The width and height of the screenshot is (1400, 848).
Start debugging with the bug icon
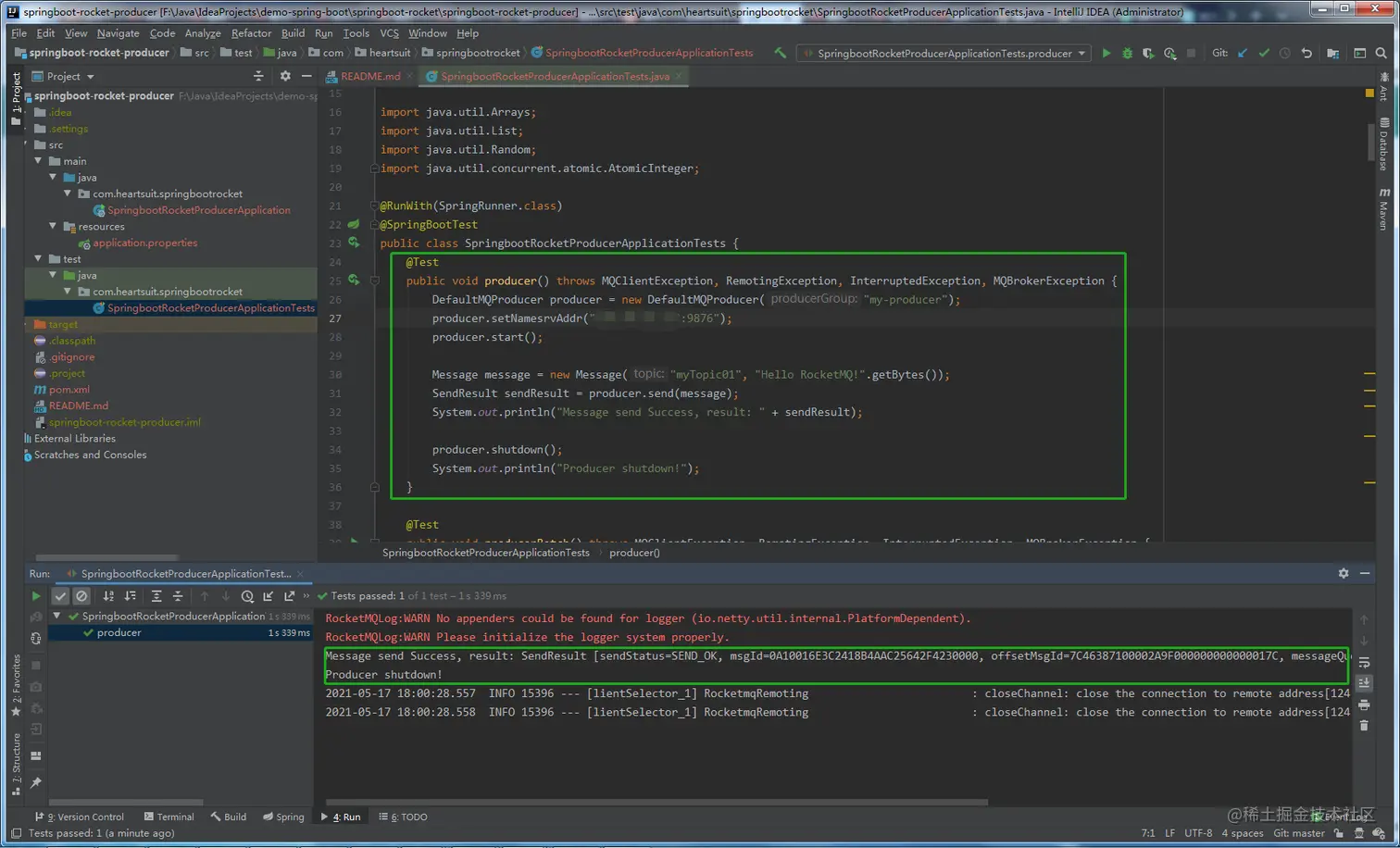(x=1127, y=53)
